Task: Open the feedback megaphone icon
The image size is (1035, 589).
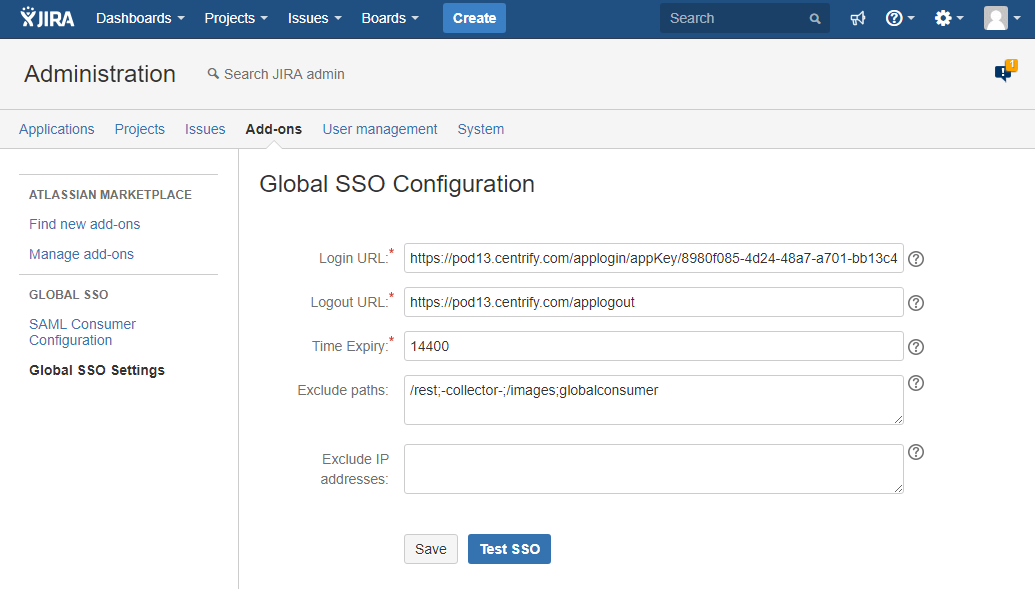Action: (857, 18)
